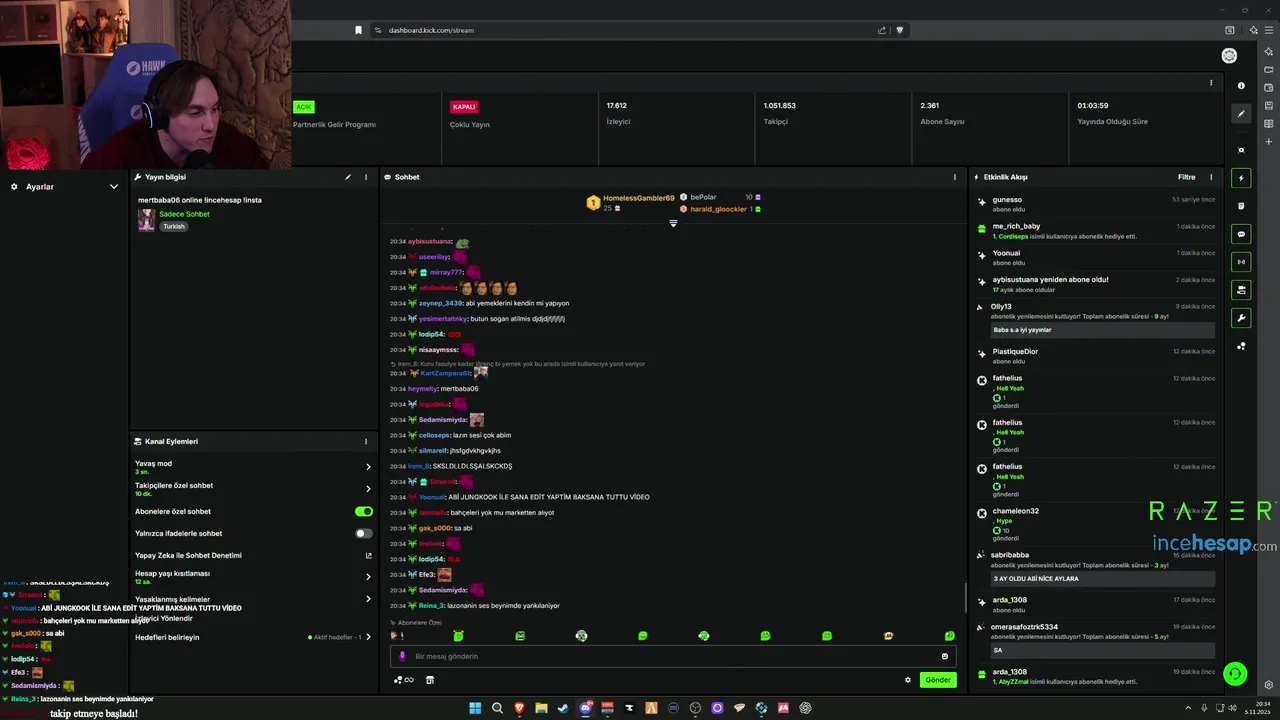Screen dimensions: 1280x720
Task: Open the info panel icon in right sidebar
Action: point(1241,86)
